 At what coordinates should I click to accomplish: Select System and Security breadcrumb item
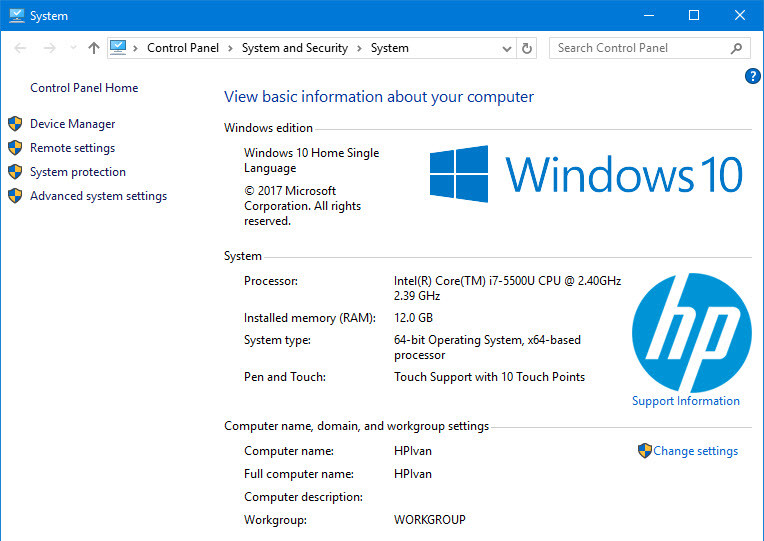click(x=294, y=48)
